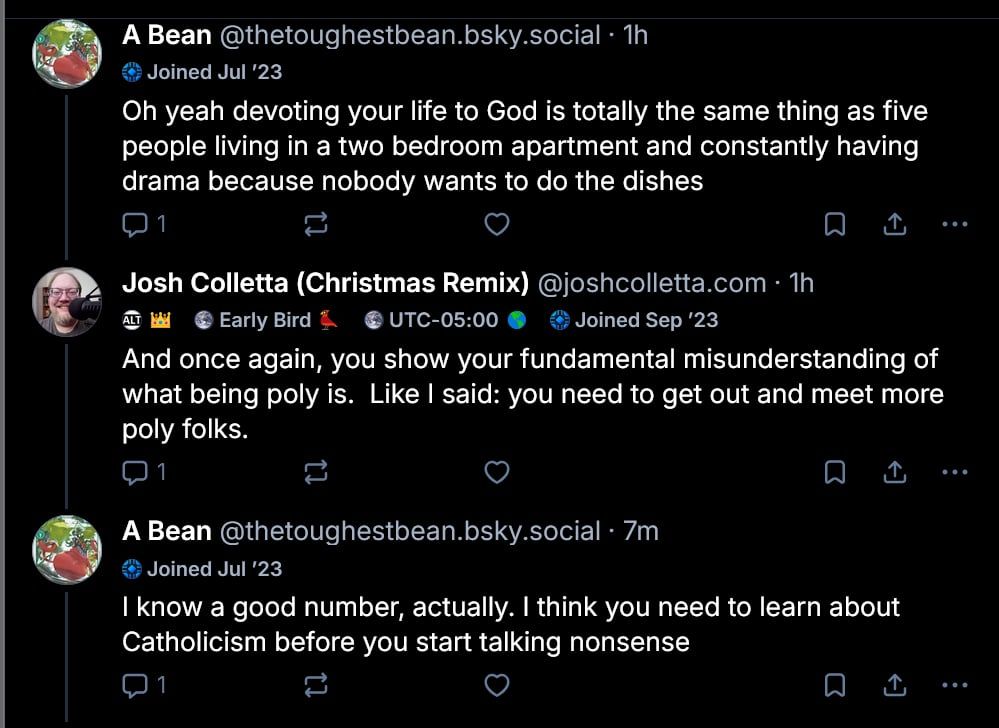Repost A Bean's first post
The image size is (999, 728).
pos(316,224)
